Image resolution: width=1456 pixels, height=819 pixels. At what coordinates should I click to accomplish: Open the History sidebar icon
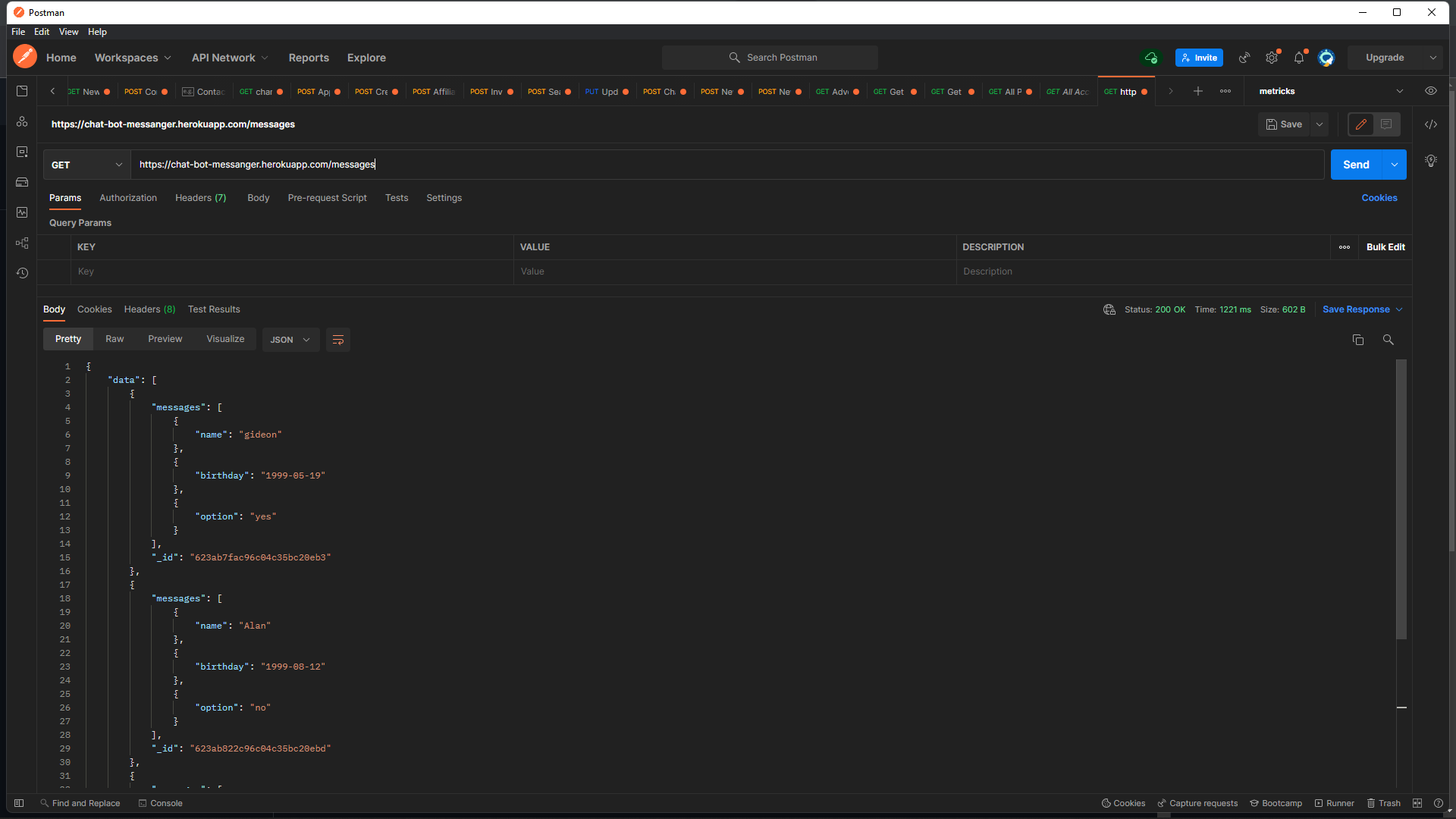pos(22,273)
